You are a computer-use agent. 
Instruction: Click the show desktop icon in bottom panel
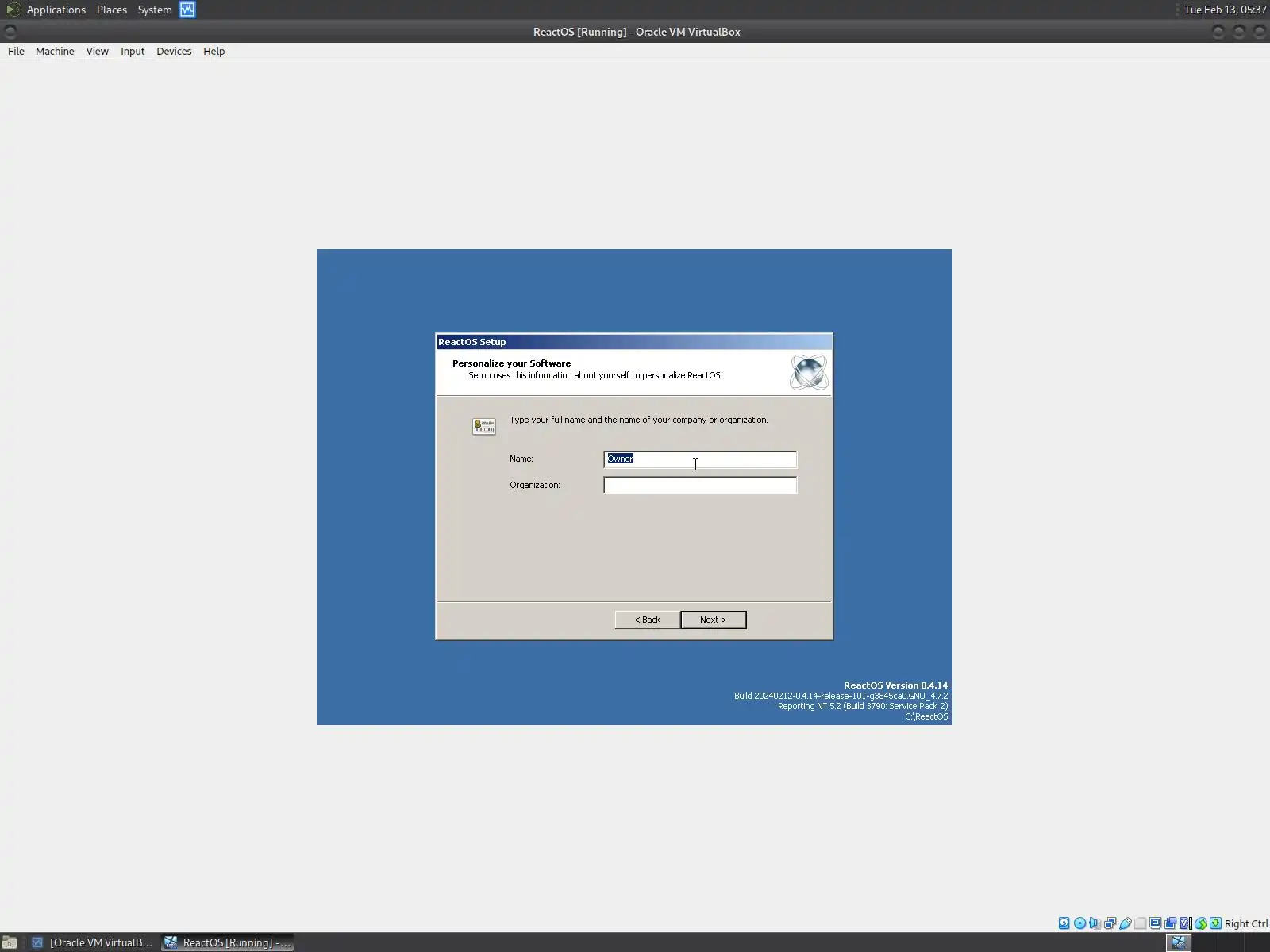coord(10,942)
